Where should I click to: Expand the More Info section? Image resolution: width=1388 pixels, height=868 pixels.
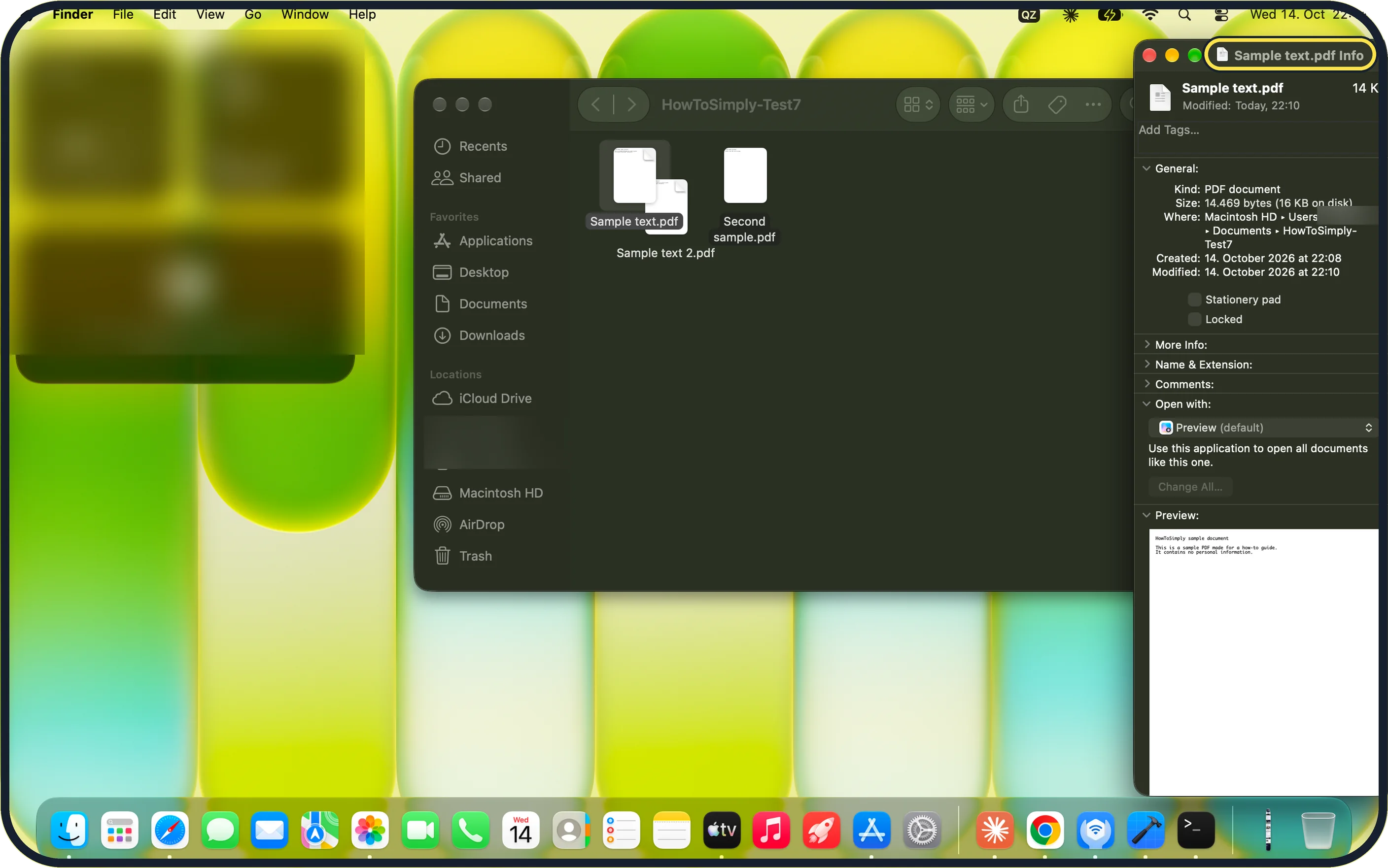1146,344
